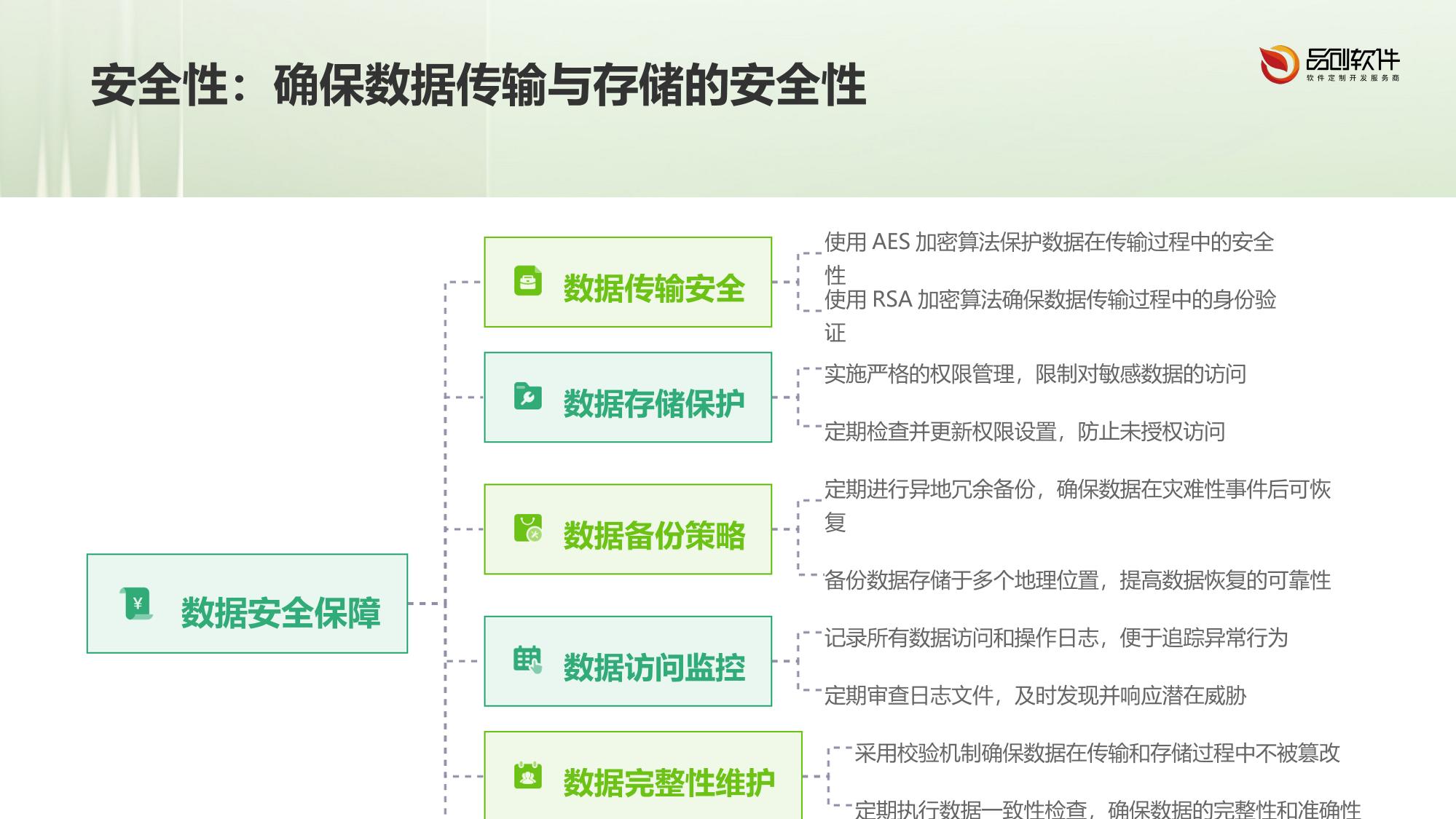Click the calendar pointer icon beside 数据访问监控
This screenshot has width=1456, height=819.
528,660
